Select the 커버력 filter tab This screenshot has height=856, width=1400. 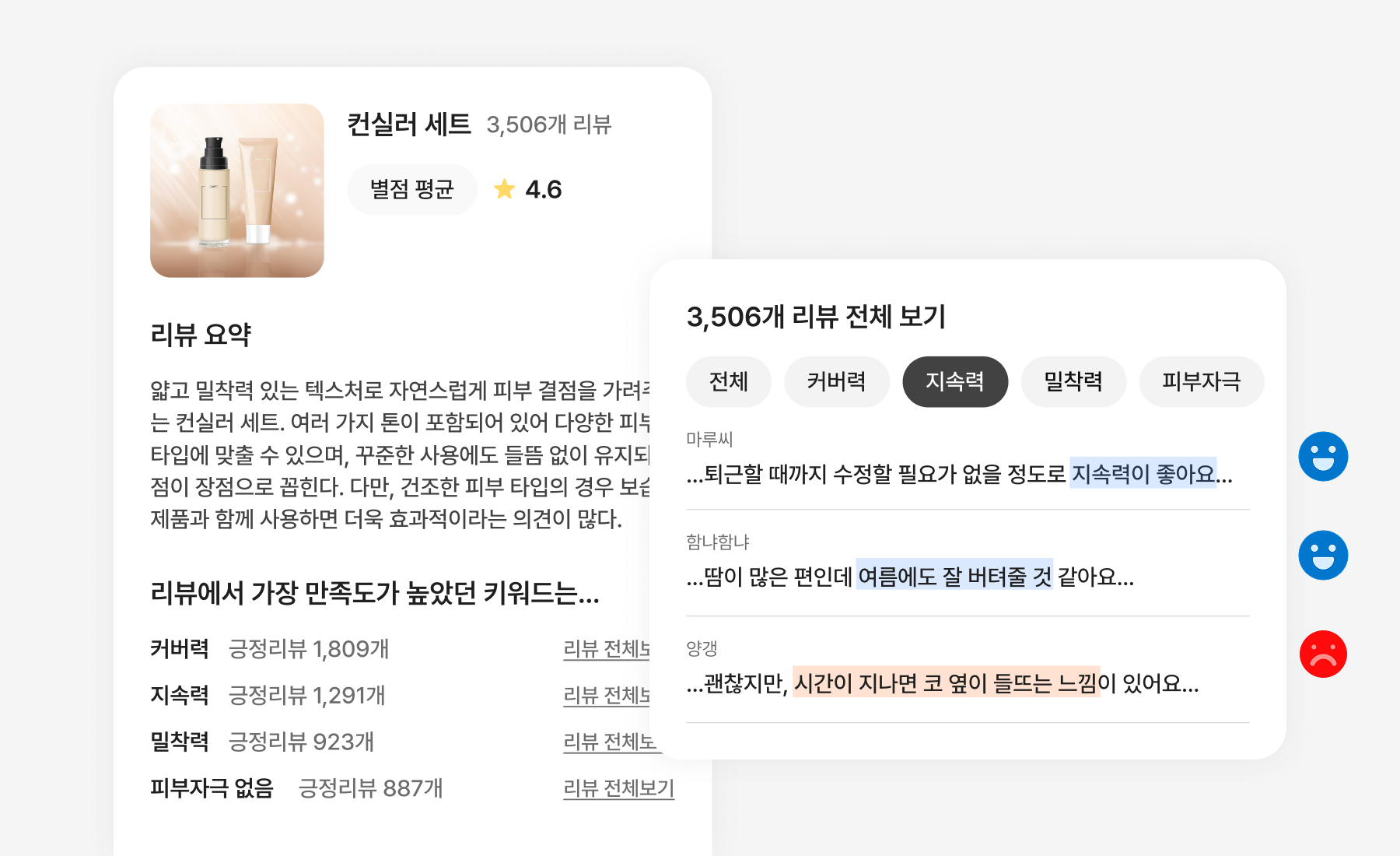[x=836, y=381]
